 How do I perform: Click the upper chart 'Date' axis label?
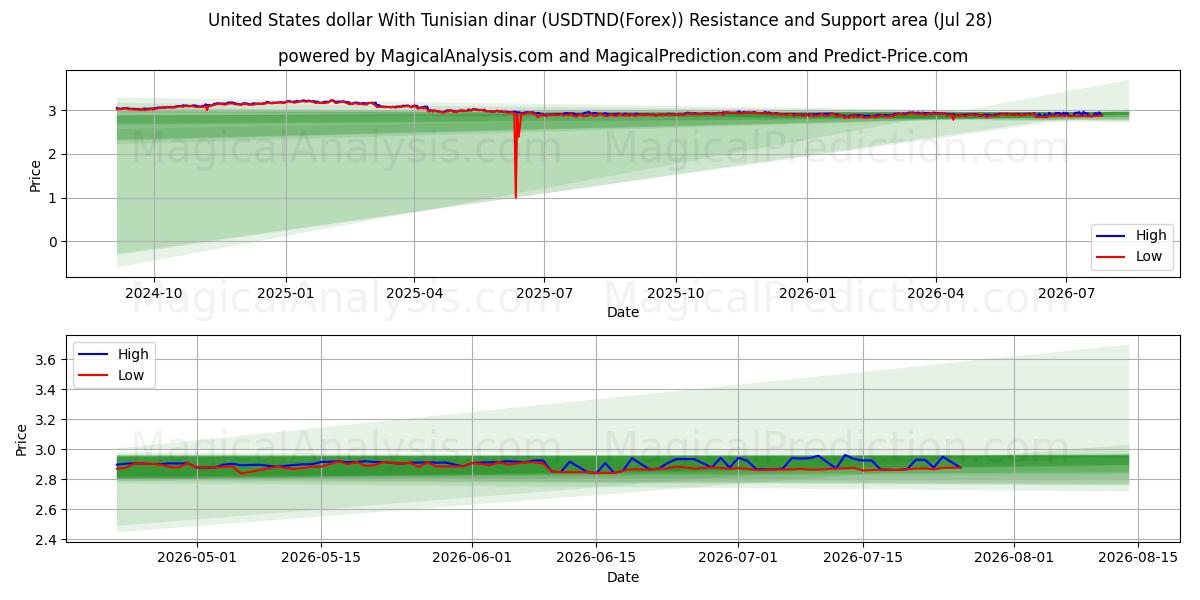pos(623,312)
